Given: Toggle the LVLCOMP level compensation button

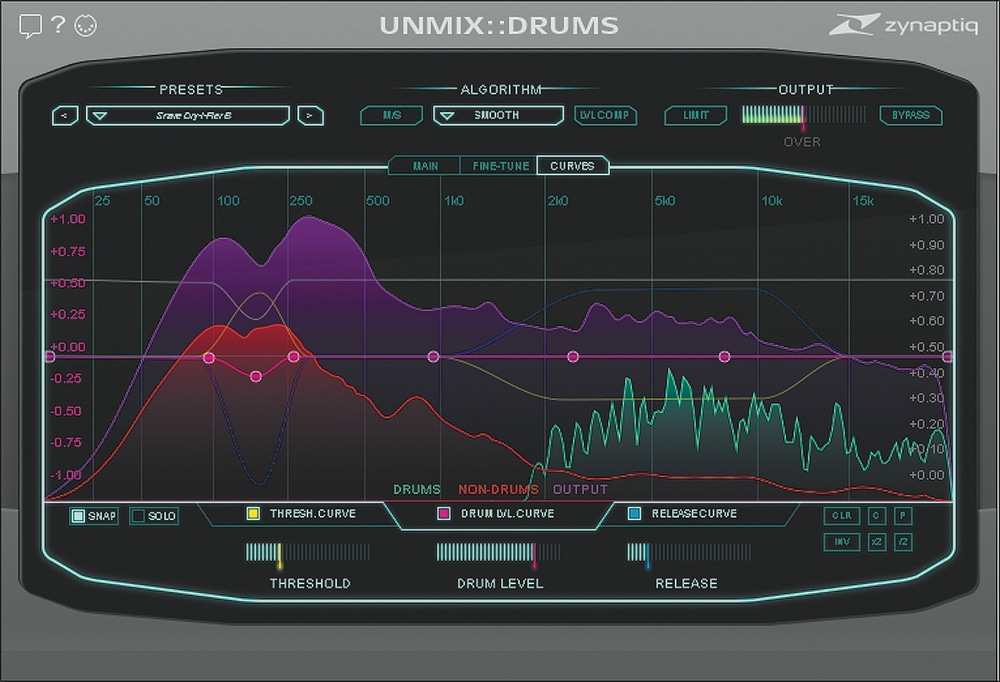Looking at the screenshot, I should 605,115.
